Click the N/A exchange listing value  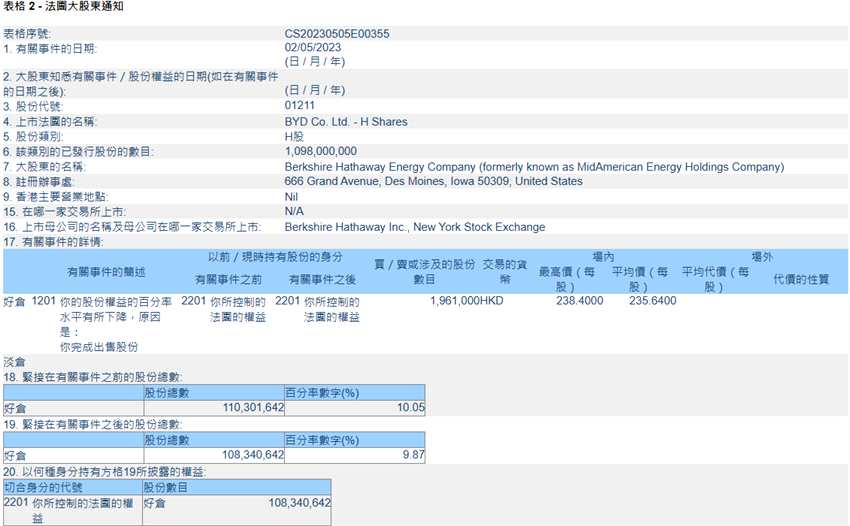click(x=294, y=211)
